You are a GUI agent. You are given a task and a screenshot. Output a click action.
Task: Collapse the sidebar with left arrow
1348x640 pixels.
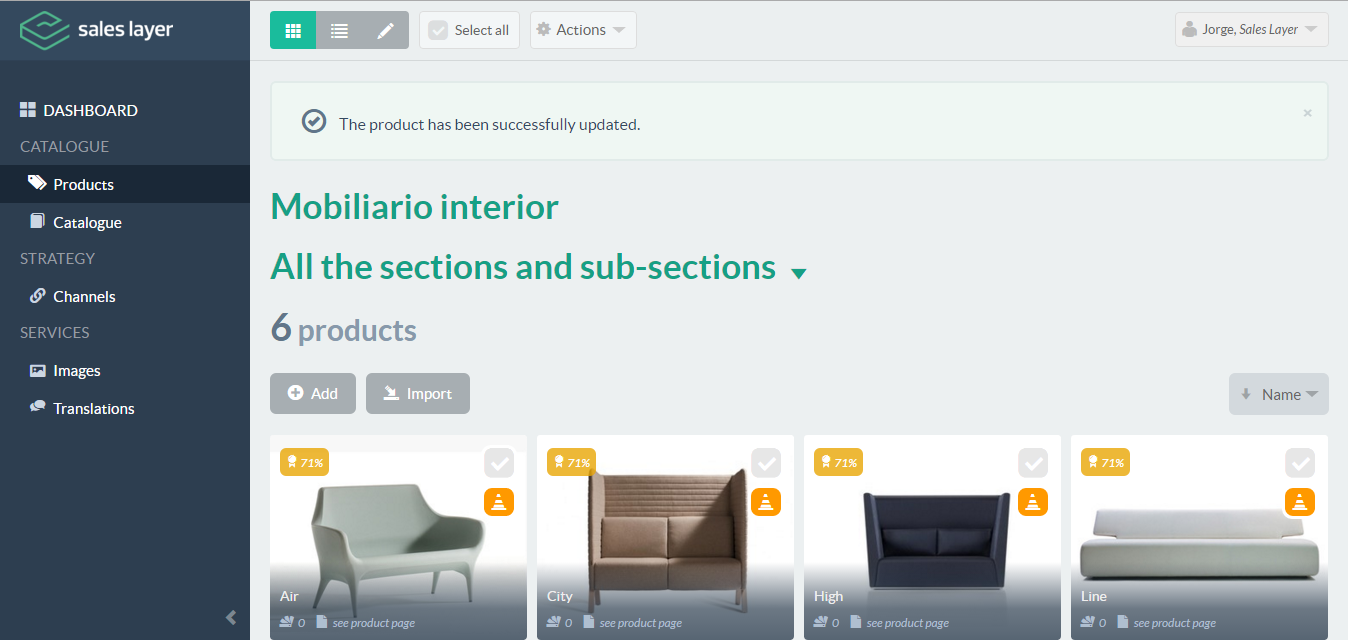point(231,617)
